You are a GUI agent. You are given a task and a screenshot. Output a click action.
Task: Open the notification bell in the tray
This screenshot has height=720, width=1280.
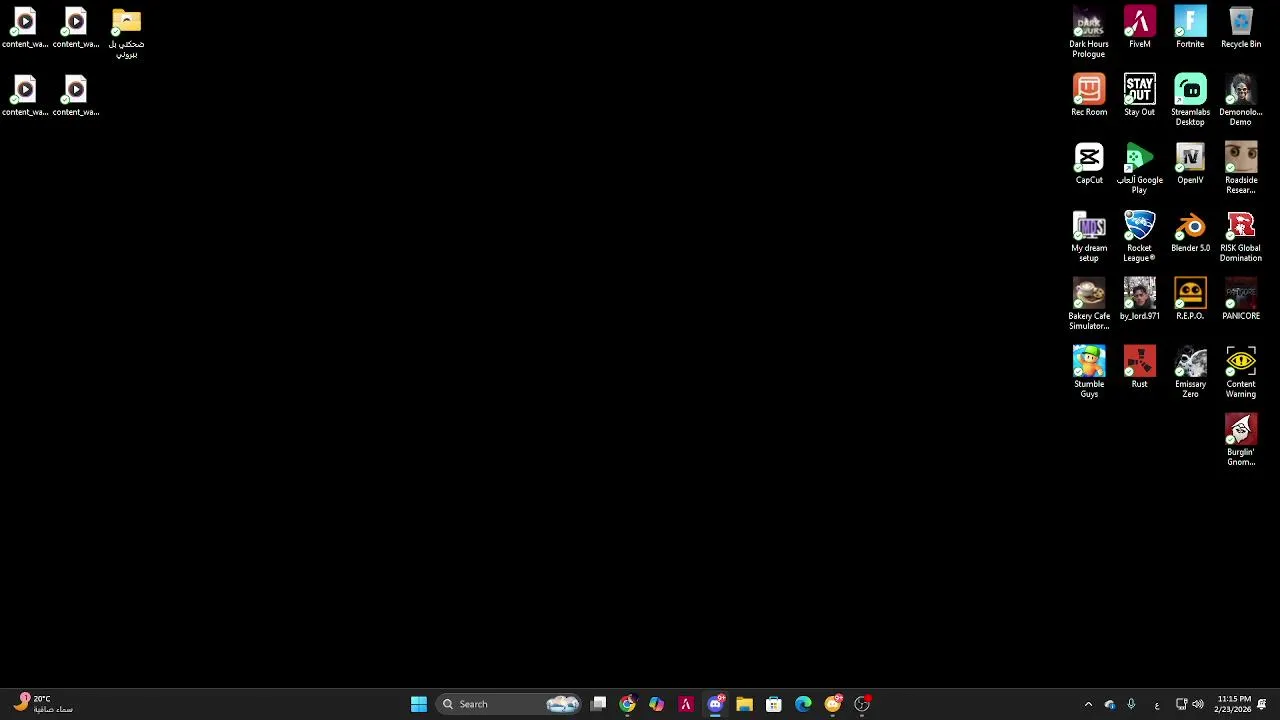pyautogui.click(x=1262, y=704)
